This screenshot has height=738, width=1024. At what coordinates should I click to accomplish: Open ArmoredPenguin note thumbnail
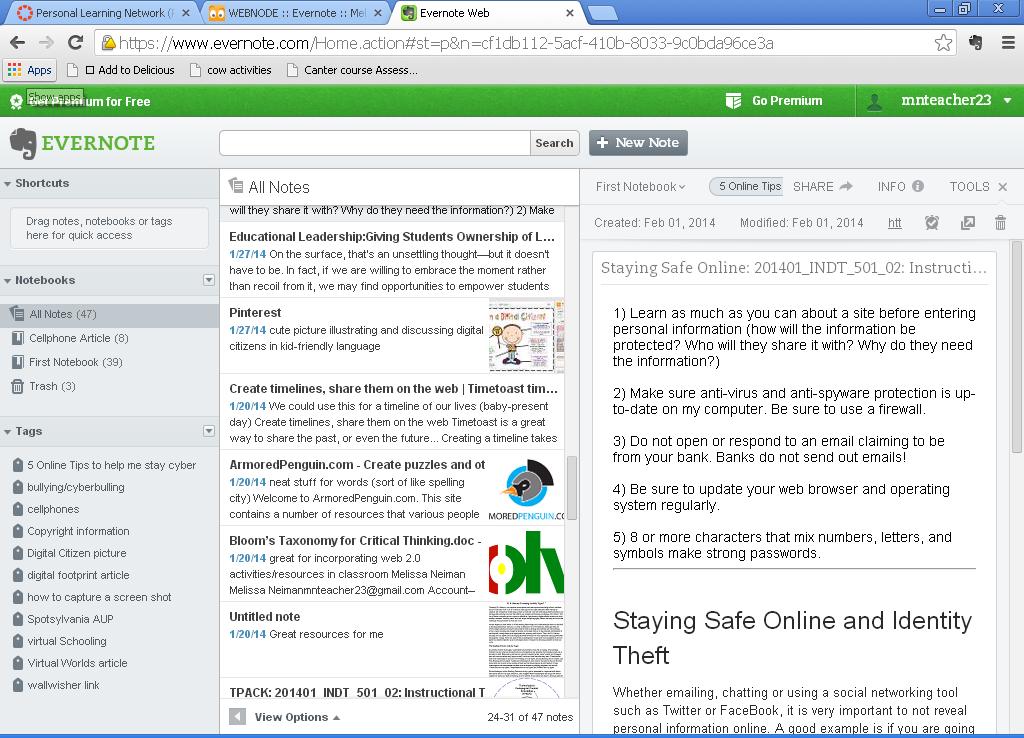point(526,490)
